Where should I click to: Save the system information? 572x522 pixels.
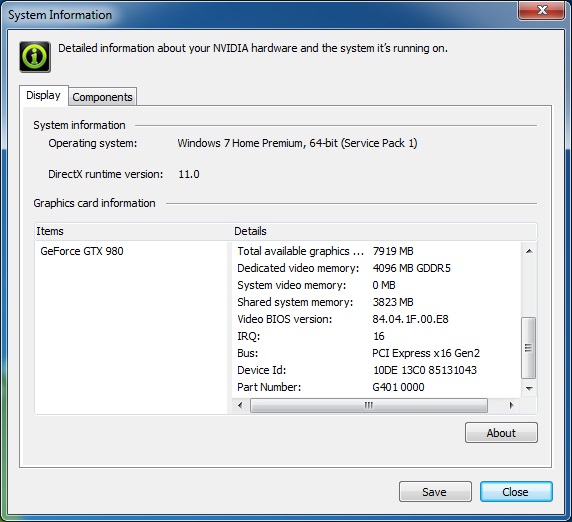coord(435,492)
